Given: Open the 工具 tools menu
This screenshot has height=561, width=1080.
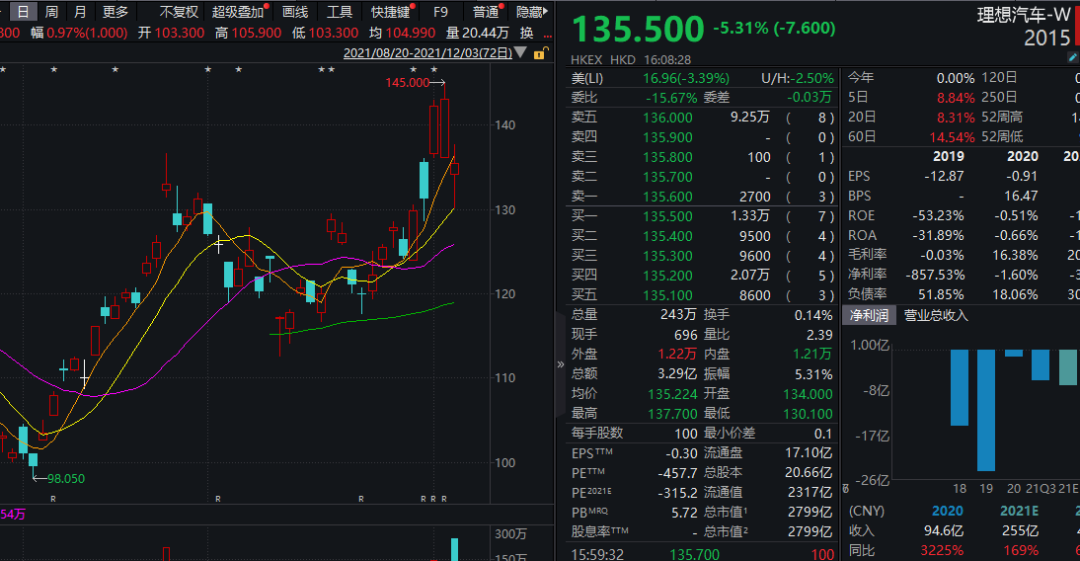Looking at the screenshot, I should coord(340,12).
